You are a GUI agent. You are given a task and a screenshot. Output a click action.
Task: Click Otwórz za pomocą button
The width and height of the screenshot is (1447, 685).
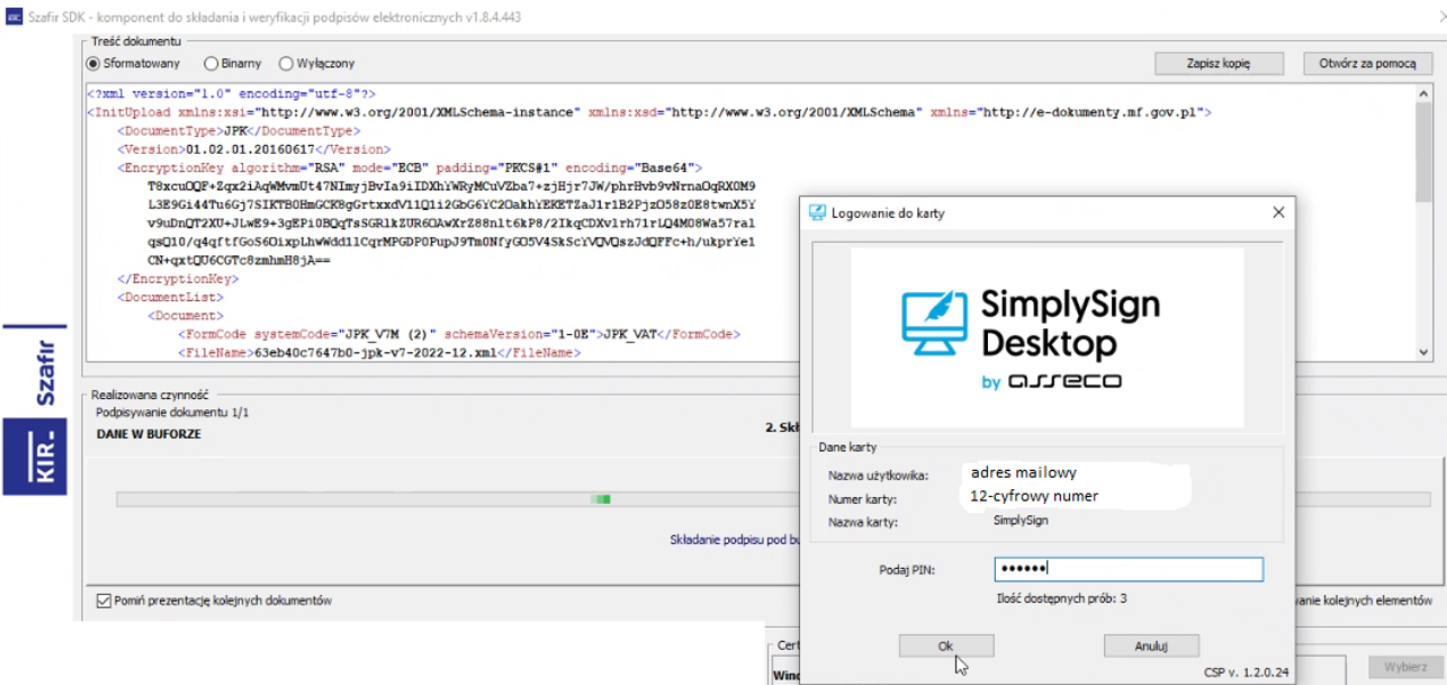1367,63
